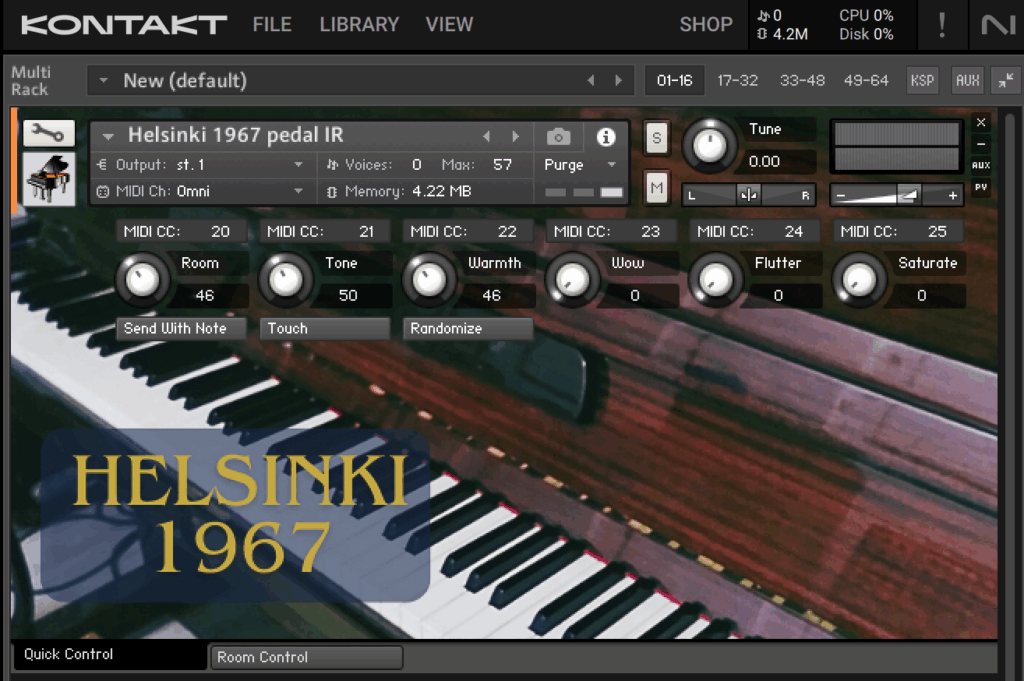
Task: Open the Purge dropdown menu
Action: (x=581, y=165)
